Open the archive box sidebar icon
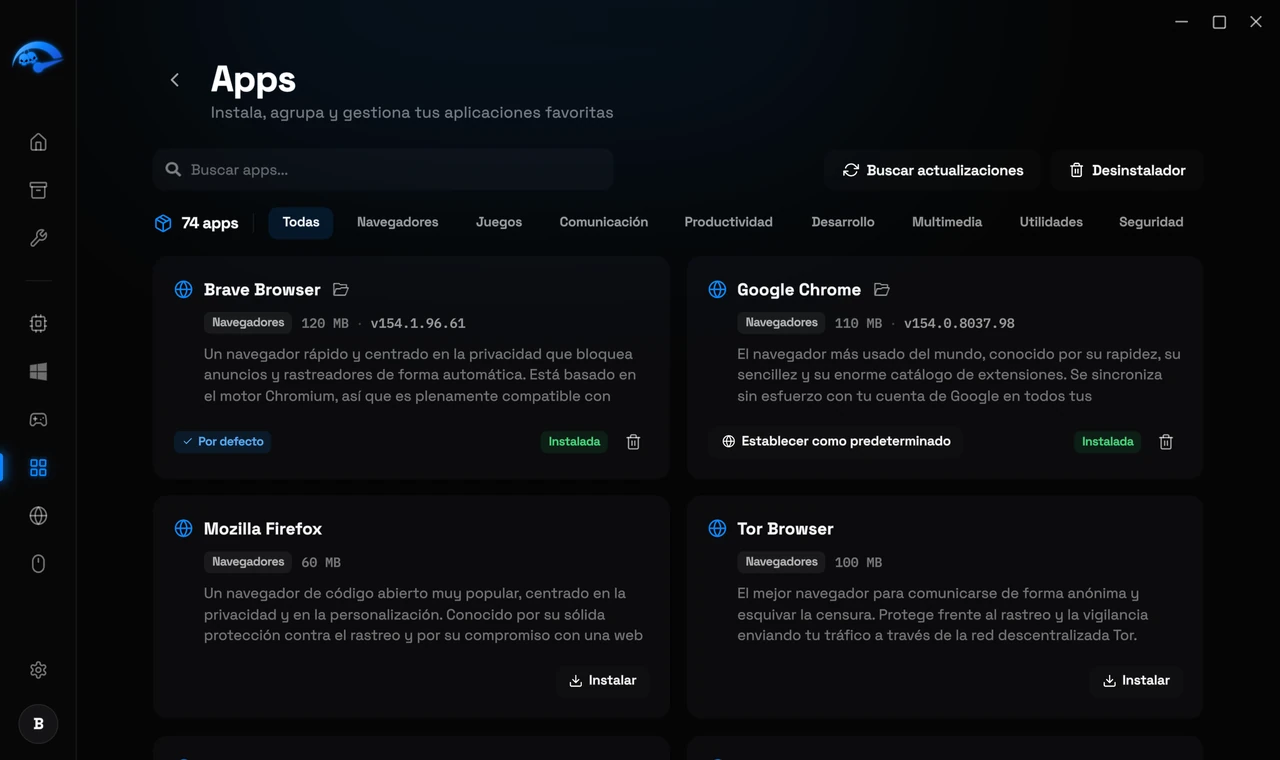 [x=38, y=190]
